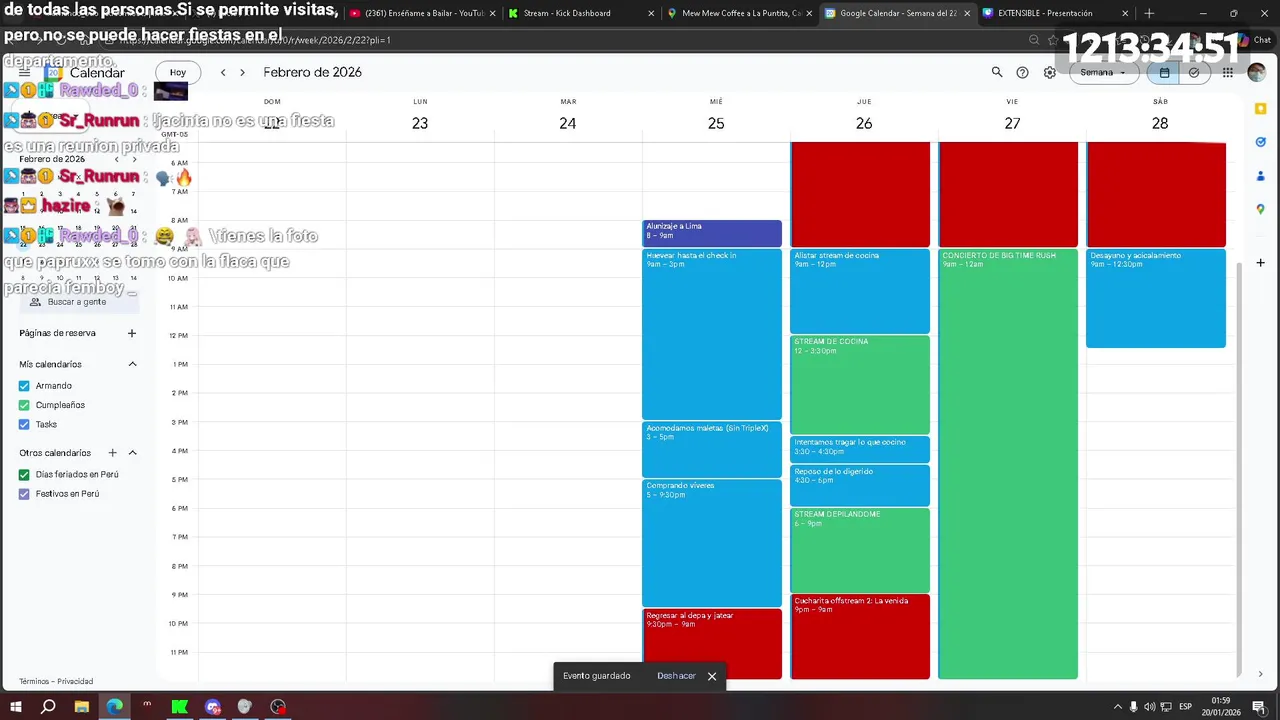Switch to the Kick Dashboard tab
This screenshot has width=1280, height=720.
point(581,13)
